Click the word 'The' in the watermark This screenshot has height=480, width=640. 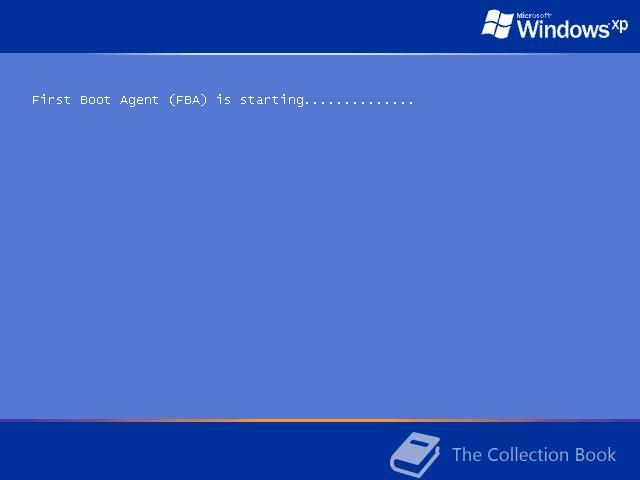click(467, 455)
